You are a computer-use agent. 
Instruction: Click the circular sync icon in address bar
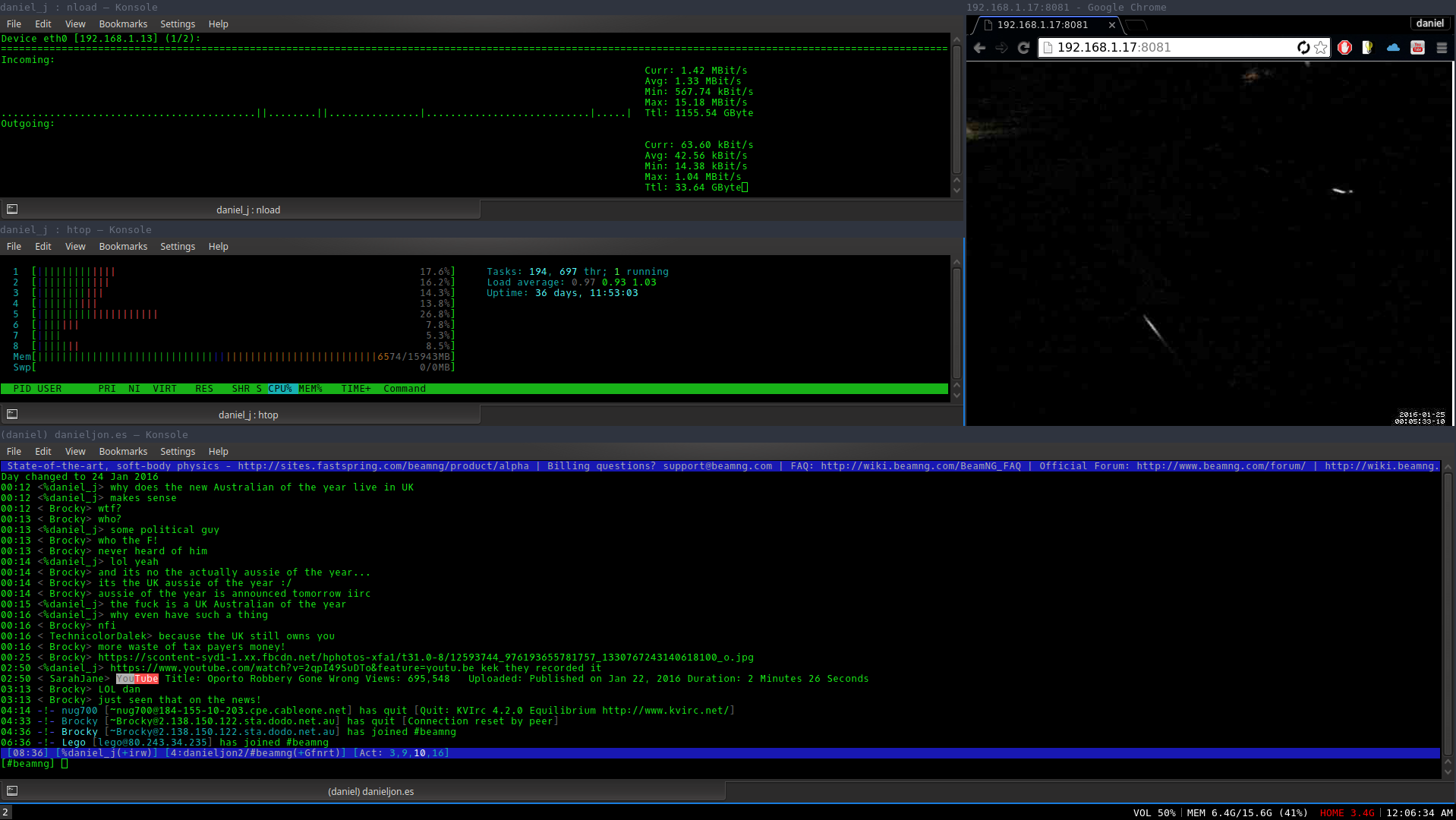(1303, 48)
